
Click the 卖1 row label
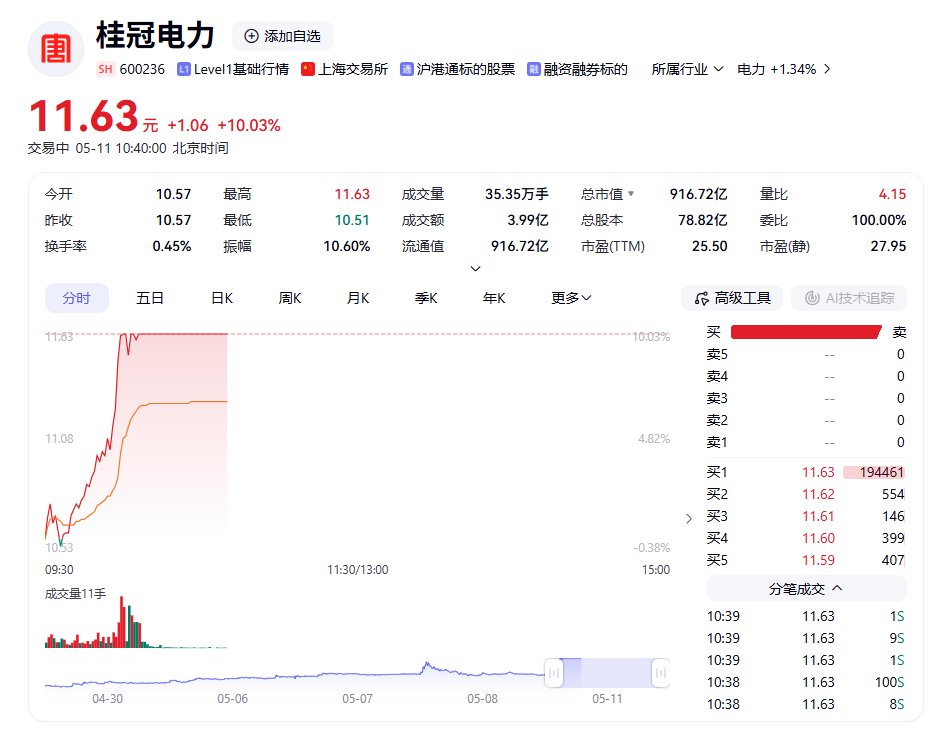pyautogui.click(x=717, y=442)
